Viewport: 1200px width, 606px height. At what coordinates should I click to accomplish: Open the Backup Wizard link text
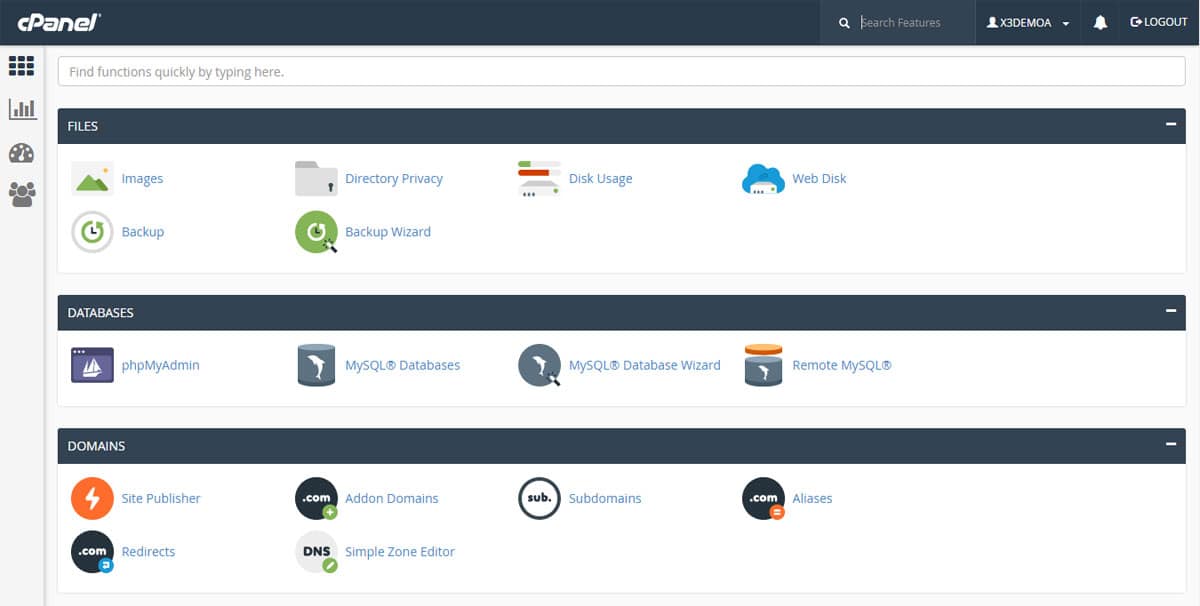click(388, 232)
